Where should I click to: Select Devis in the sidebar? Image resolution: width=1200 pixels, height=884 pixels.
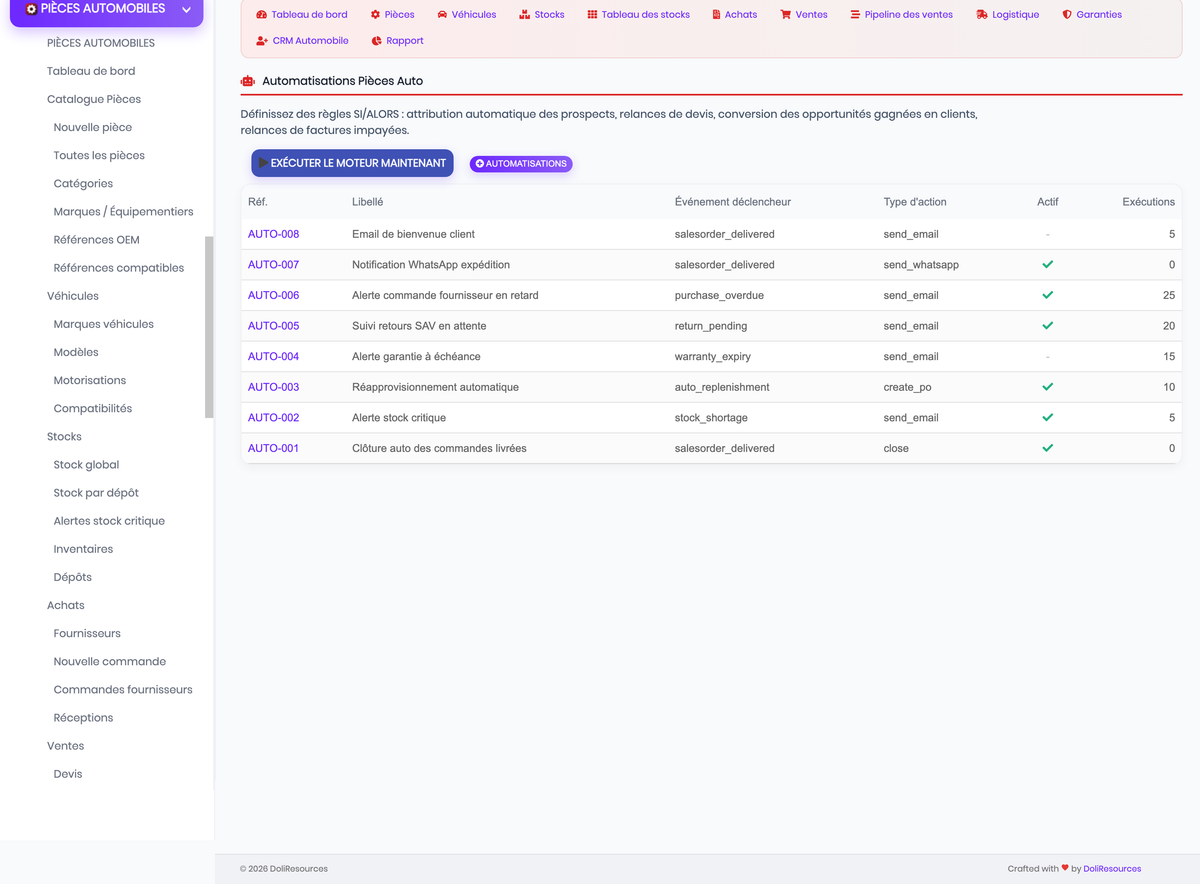[x=68, y=774]
